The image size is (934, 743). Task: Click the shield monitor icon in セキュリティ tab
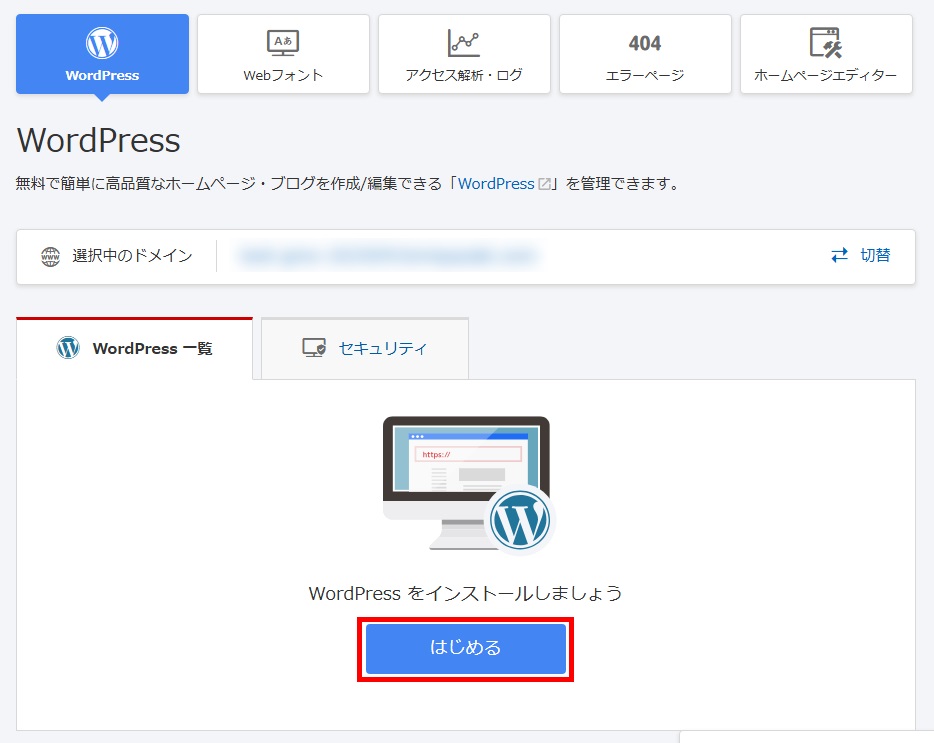314,347
